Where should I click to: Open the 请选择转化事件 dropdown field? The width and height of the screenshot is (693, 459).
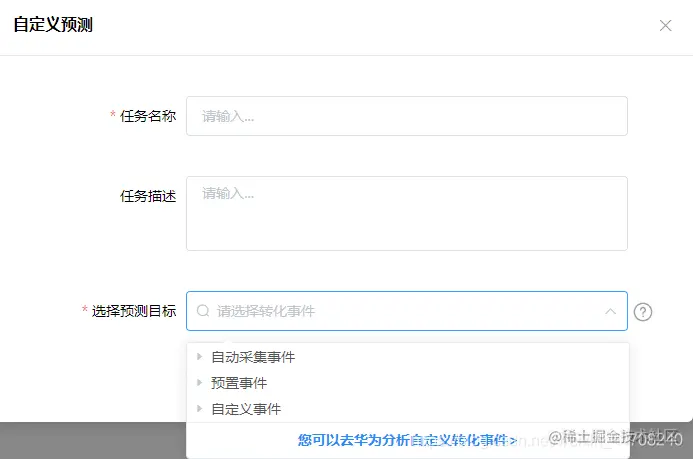click(x=407, y=311)
